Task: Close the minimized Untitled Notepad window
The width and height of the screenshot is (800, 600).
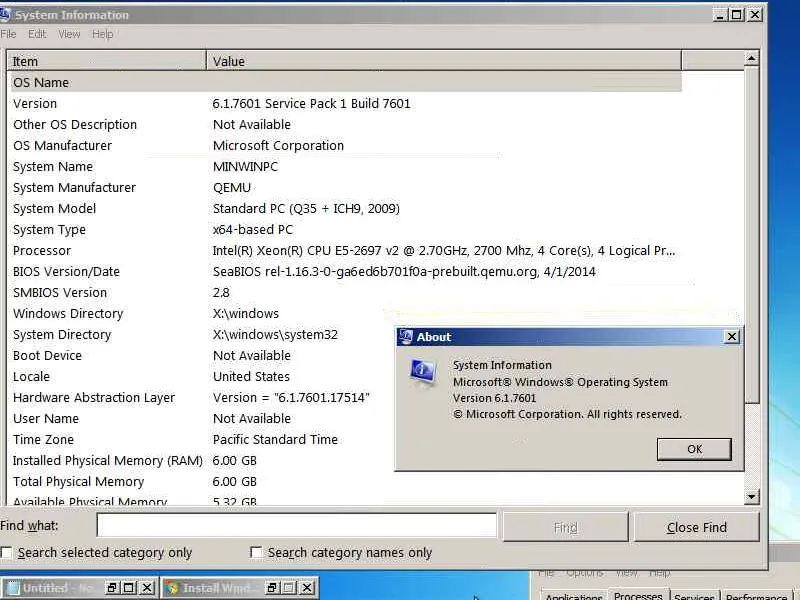Action: [147, 588]
